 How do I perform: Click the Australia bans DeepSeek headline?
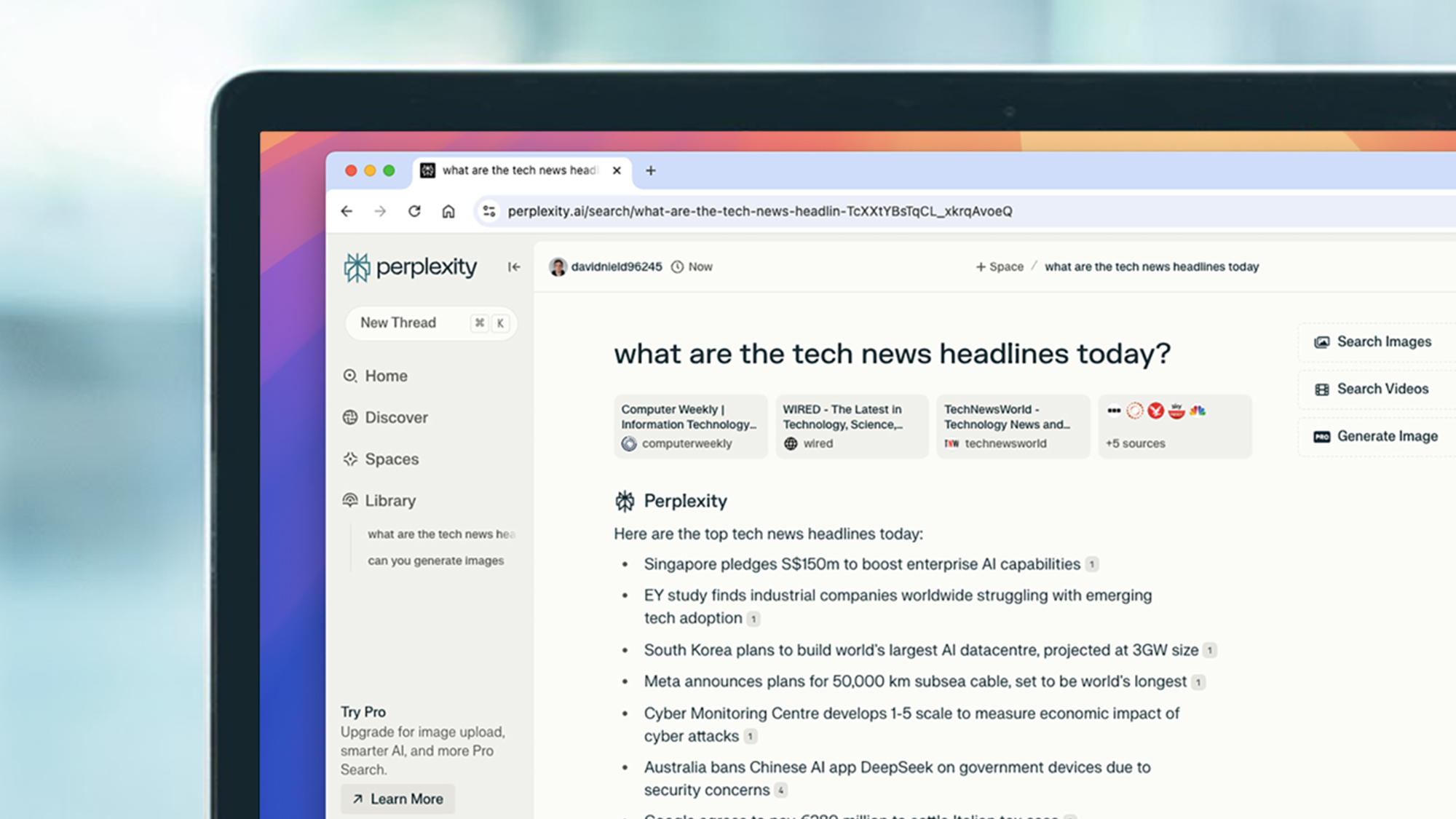(x=897, y=778)
